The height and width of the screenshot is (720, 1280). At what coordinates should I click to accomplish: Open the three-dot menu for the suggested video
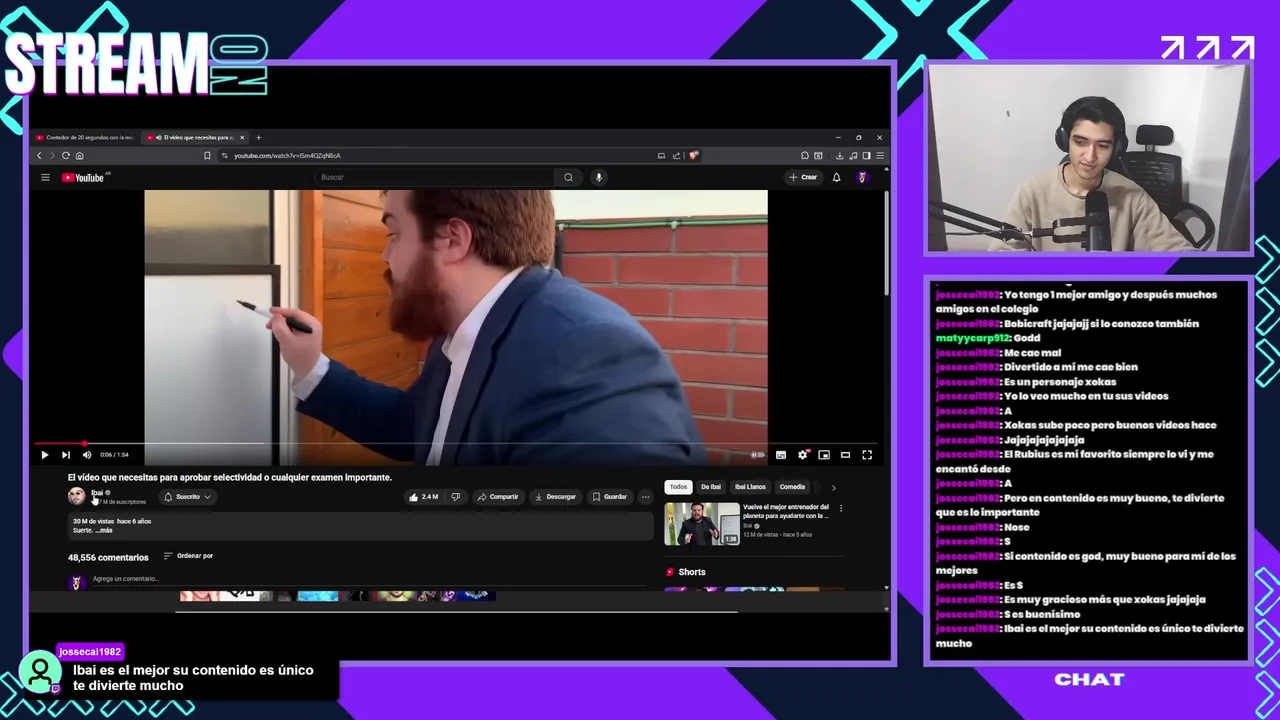(840, 508)
